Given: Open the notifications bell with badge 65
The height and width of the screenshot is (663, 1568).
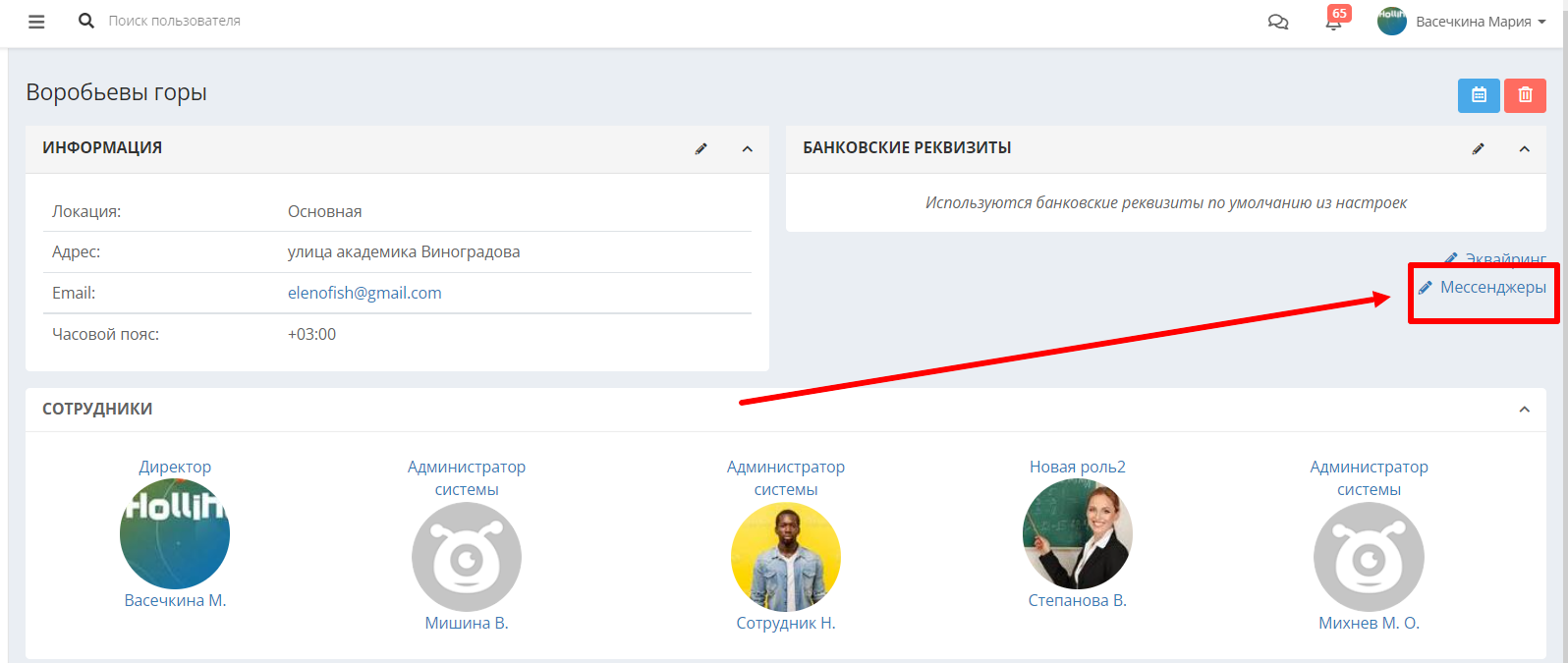Looking at the screenshot, I should [1334, 20].
